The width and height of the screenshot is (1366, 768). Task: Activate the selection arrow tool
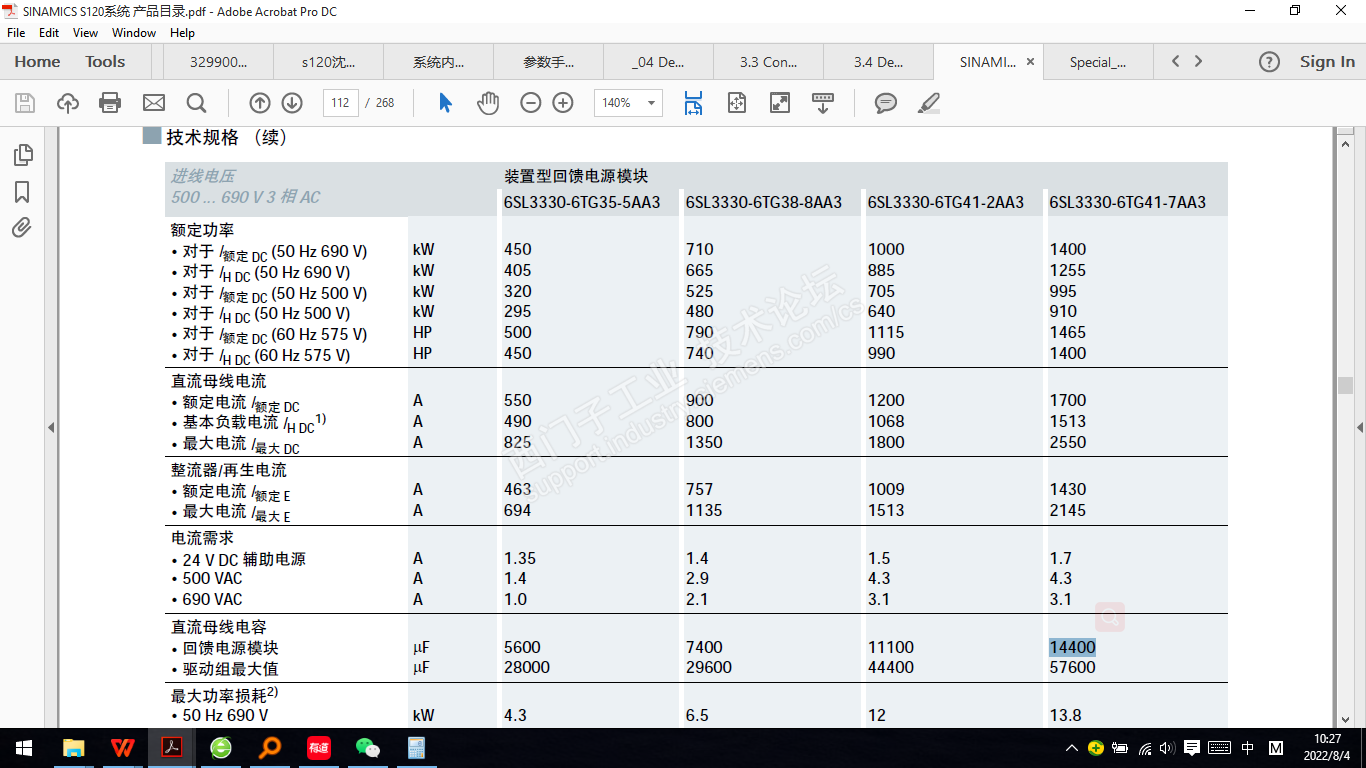pos(446,103)
